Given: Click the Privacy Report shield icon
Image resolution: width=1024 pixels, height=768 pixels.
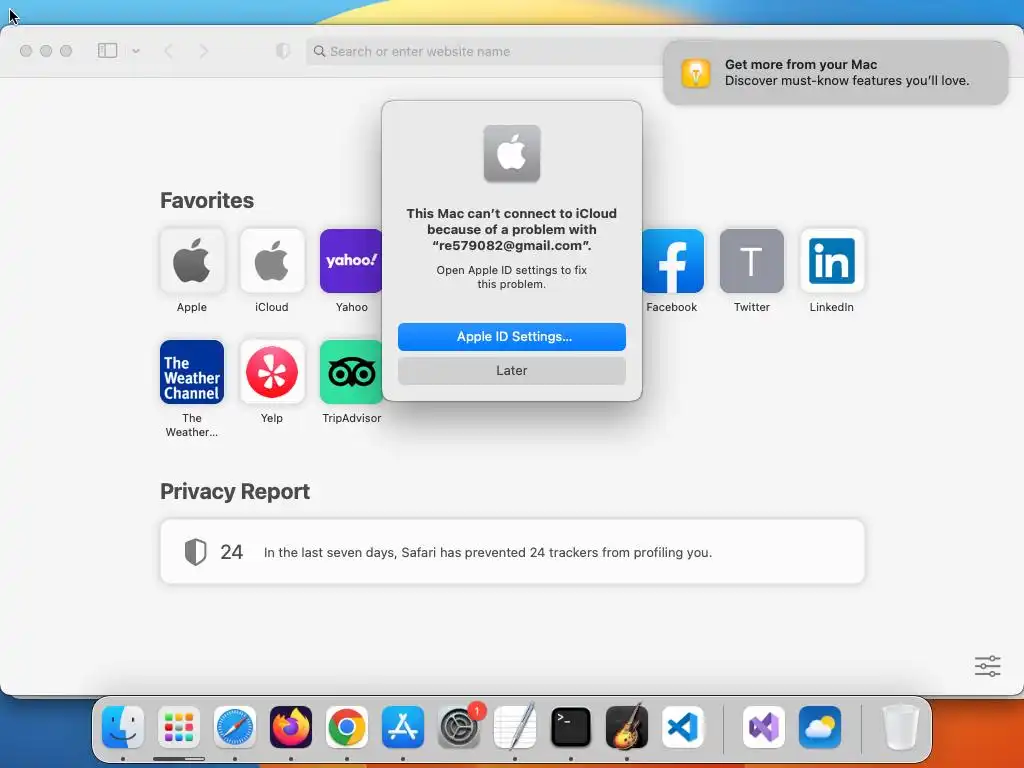Looking at the screenshot, I should (195, 552).
